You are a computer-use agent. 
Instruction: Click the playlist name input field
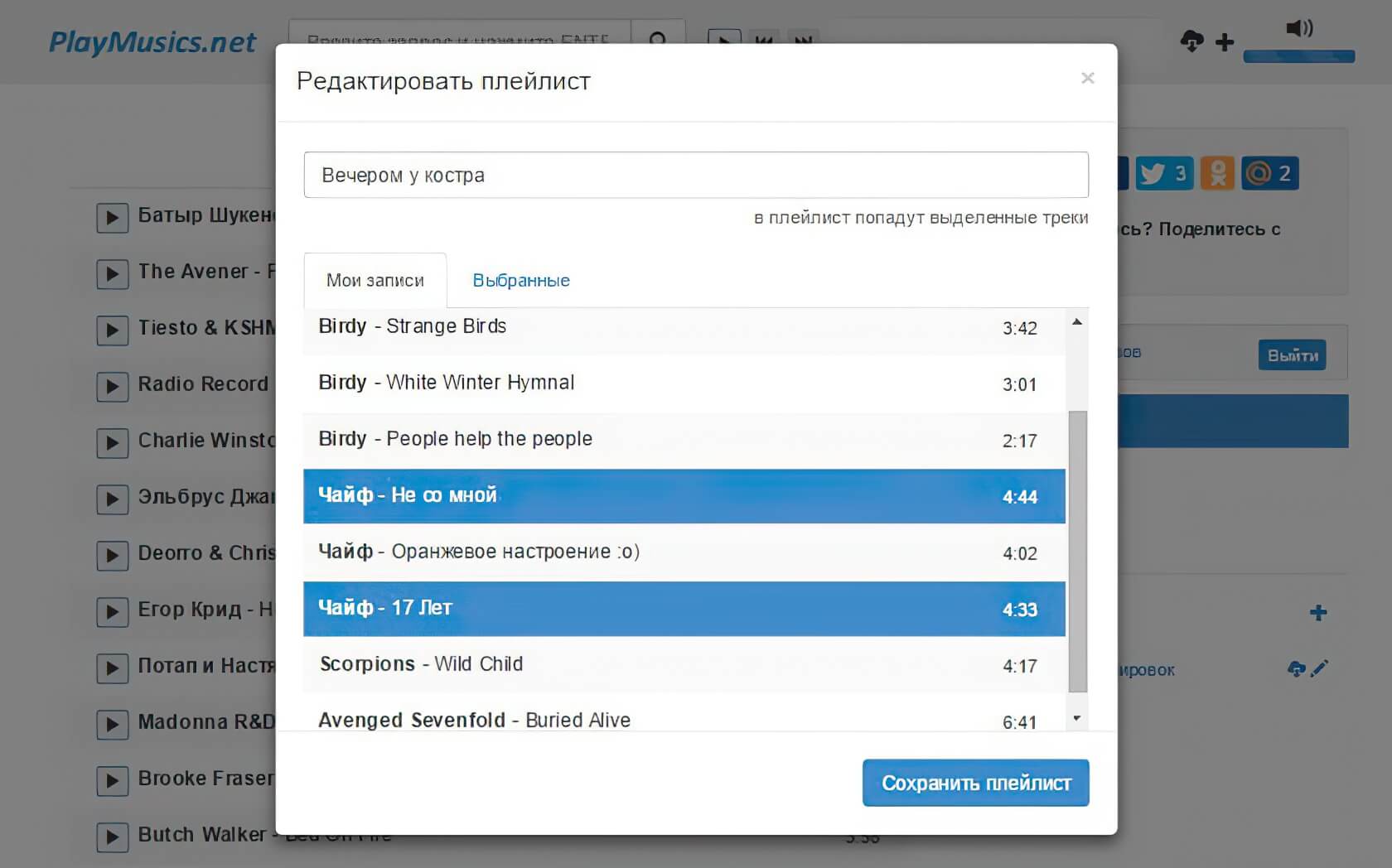pos(695,175)
